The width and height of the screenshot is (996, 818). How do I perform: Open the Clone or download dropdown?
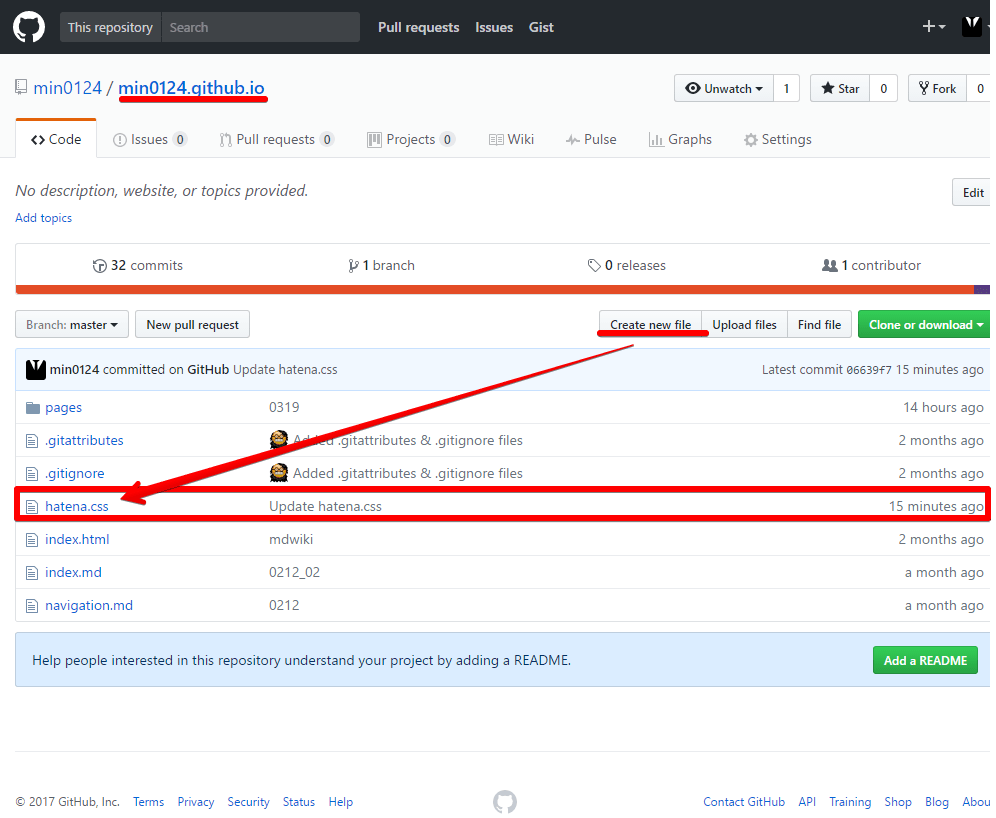pyautogui.click(x=924, y=325)
